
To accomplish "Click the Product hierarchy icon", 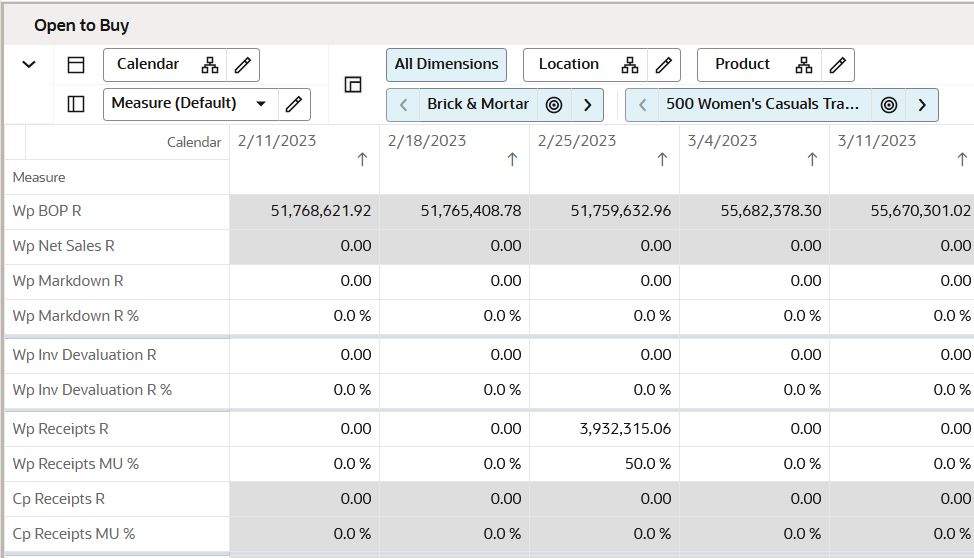I will (x=804, y=65).
